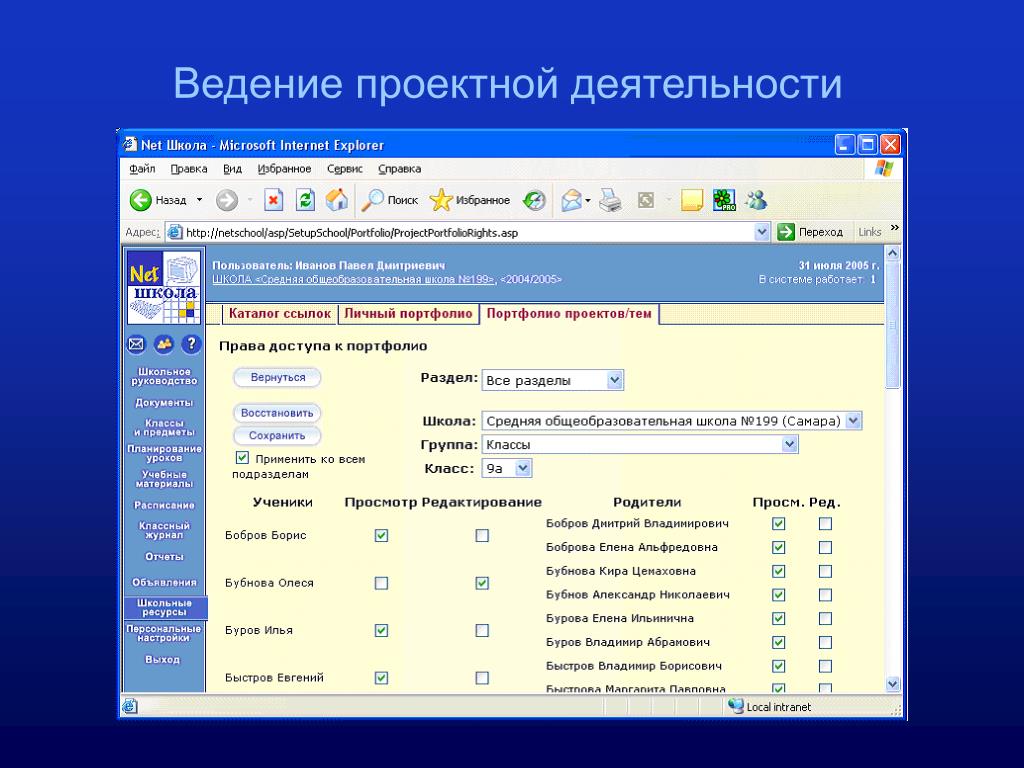
Task: Toggle Редактирование for Бубнова Олеся
Action: click(x=482, y=583)
